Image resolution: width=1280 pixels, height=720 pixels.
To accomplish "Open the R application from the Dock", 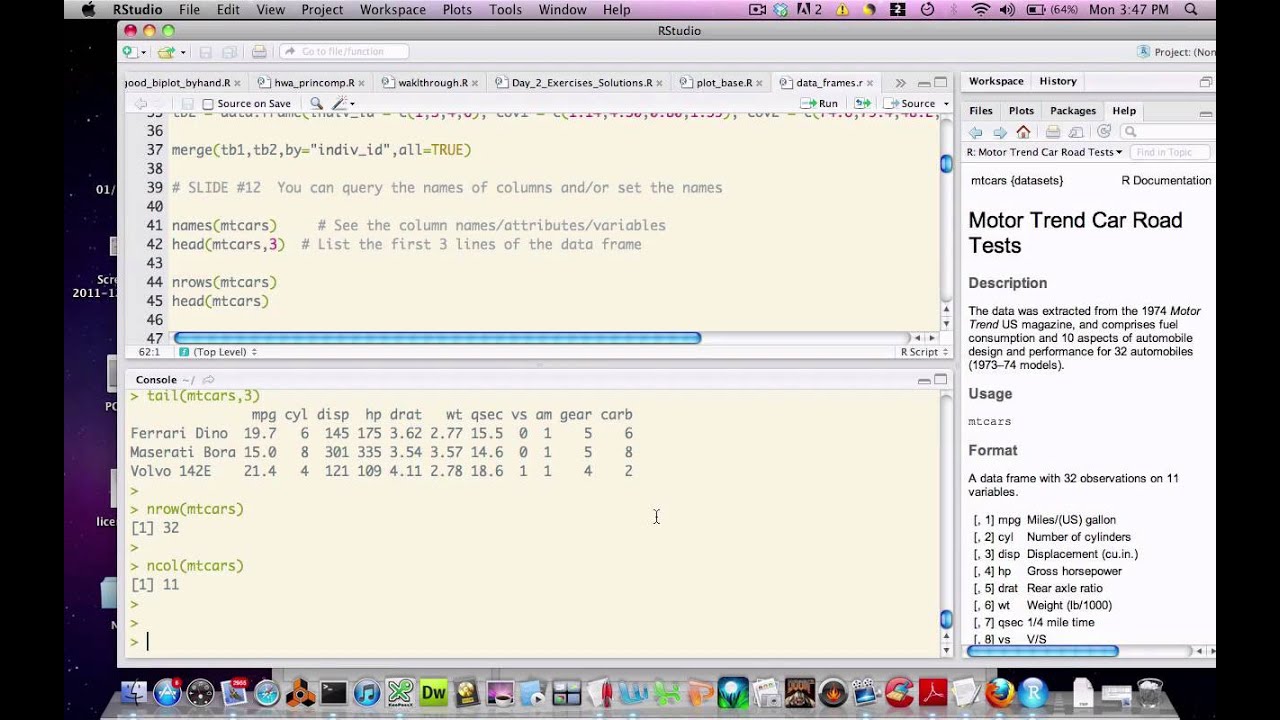I will 1033,693.
